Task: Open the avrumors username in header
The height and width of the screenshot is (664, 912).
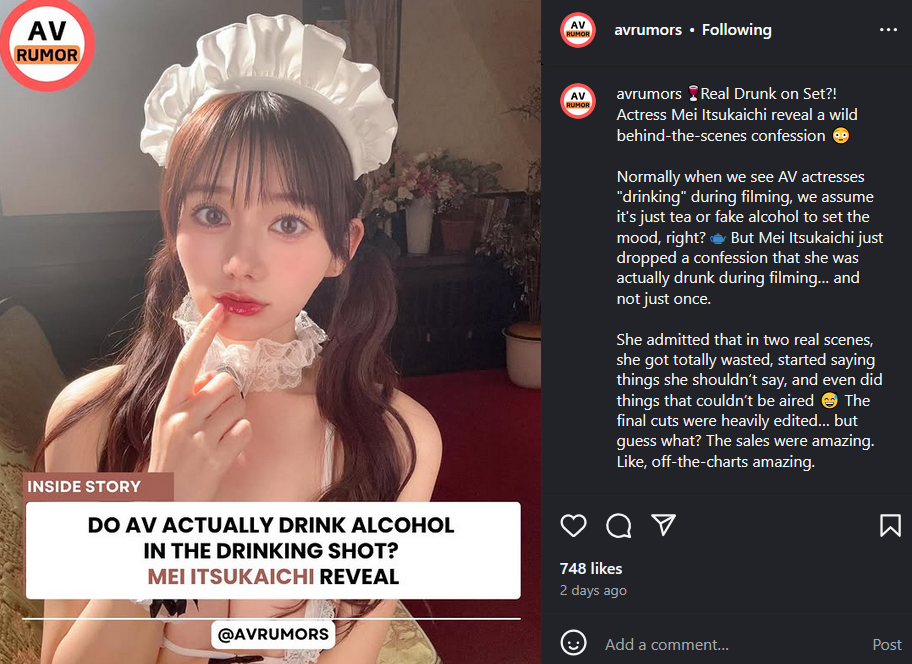Action: 648,30
